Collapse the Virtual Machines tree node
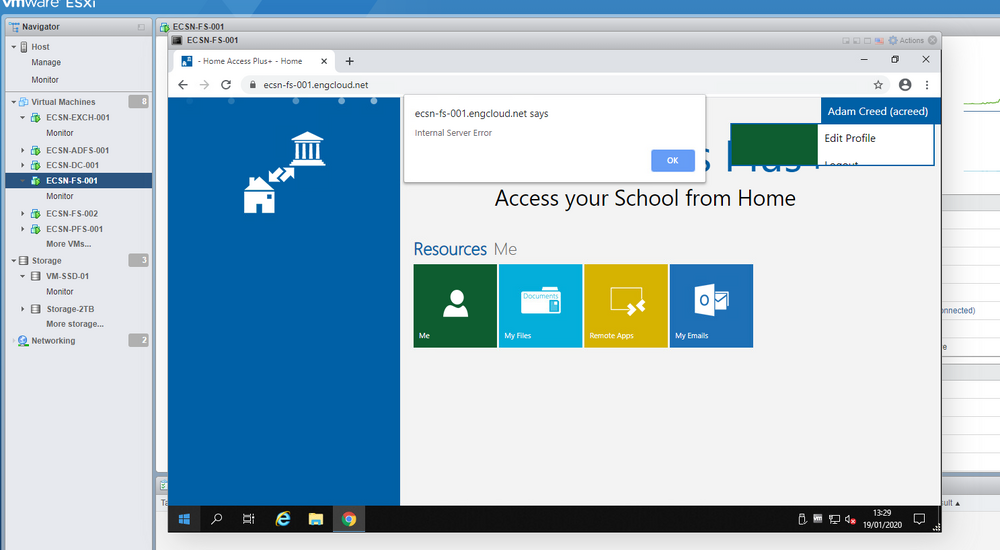This screenshot has height=550, width=1000. (x=13, y=102)
